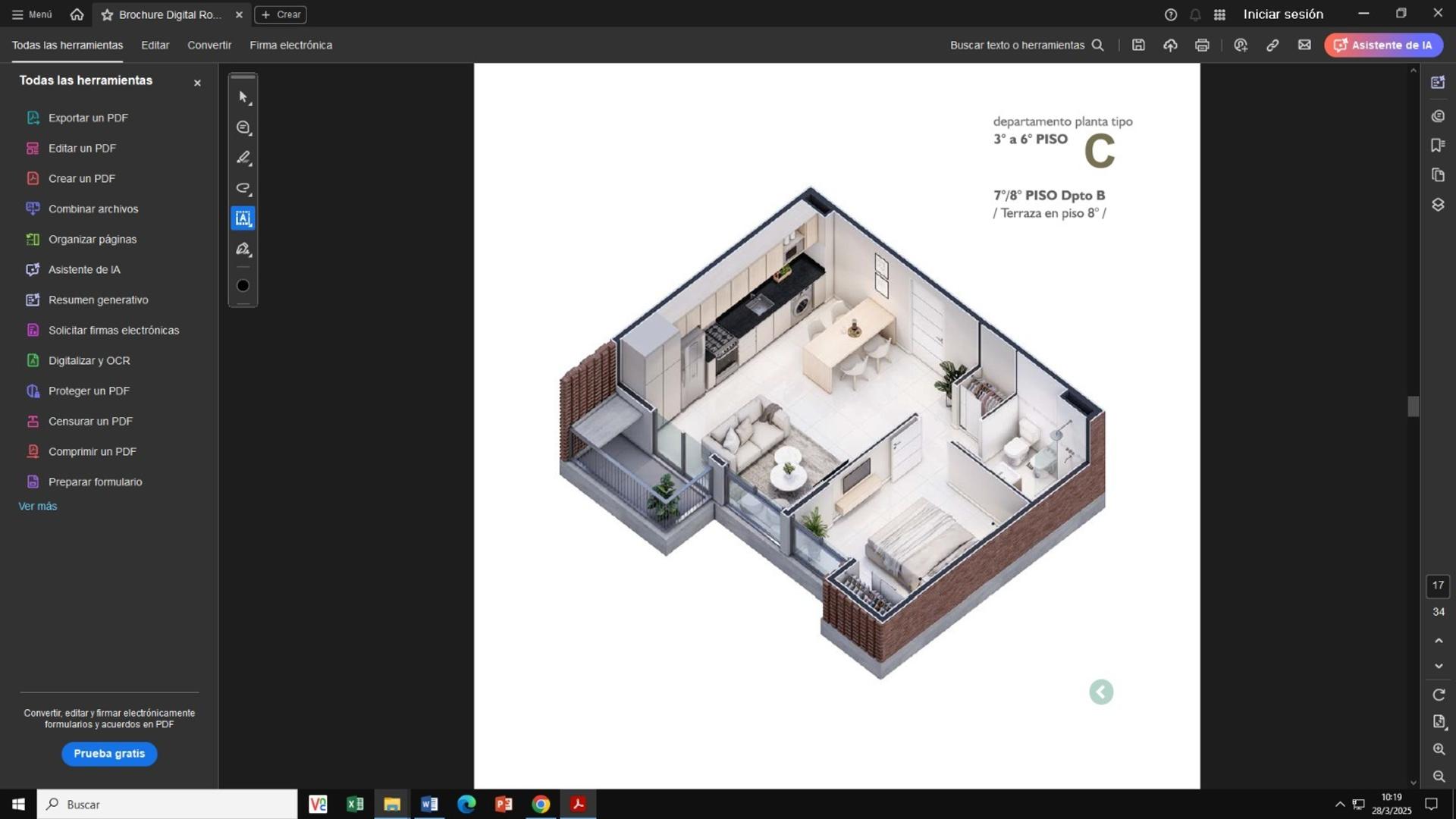Open the generative summary right panel icon
This screenshot has width=1456, height=819.
coord(1438,82)
